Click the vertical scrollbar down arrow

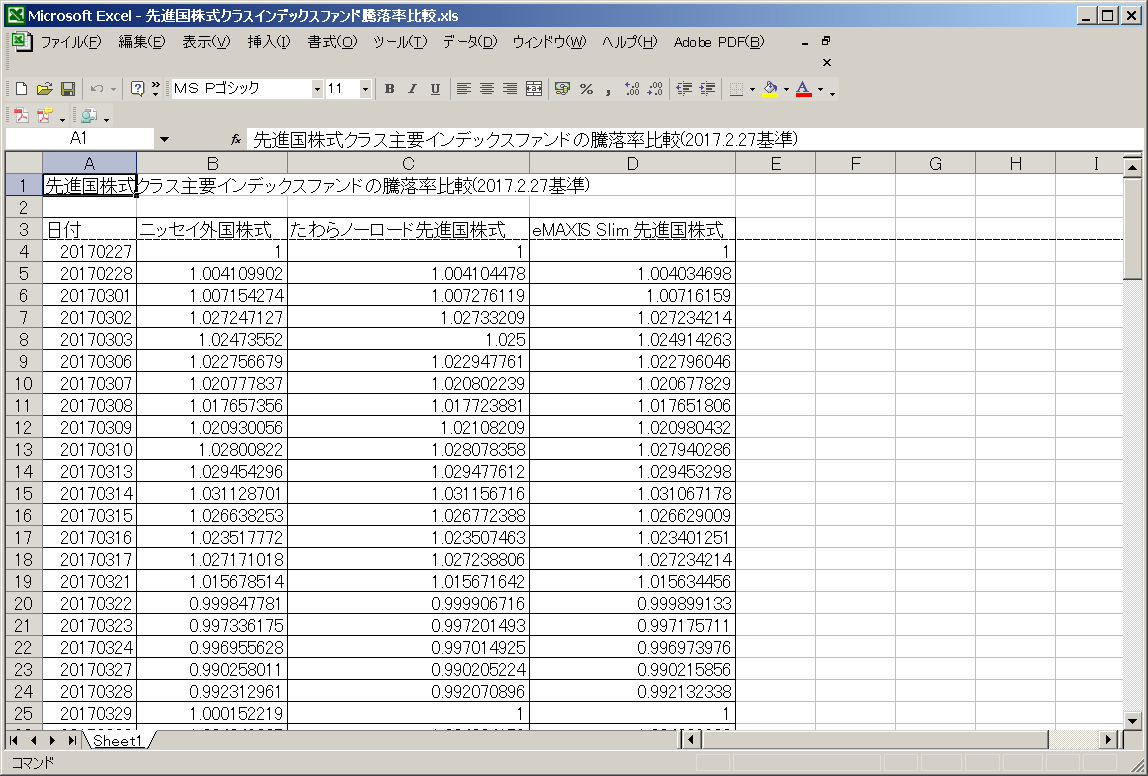pos(1132,720)
